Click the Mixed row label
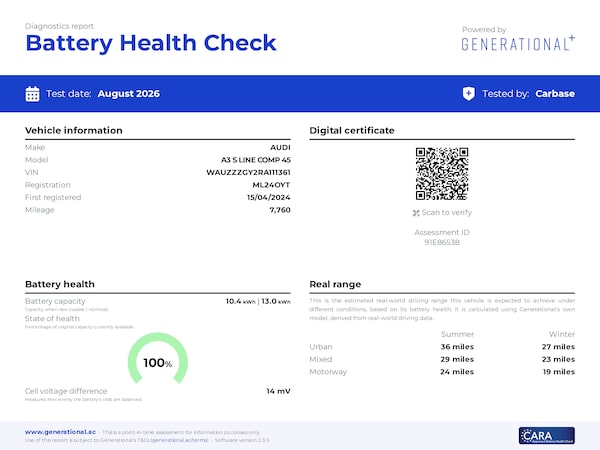This screenshot has height=450, width=600. pyautogui.click(x=321, y=359)
